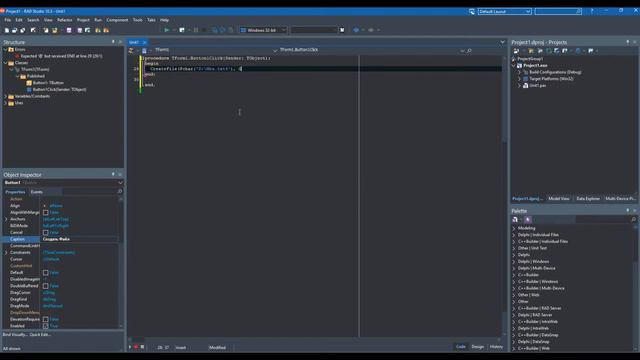
Task: Click the desktop layout icon beside Default Layout
Action: pos(472,11)
